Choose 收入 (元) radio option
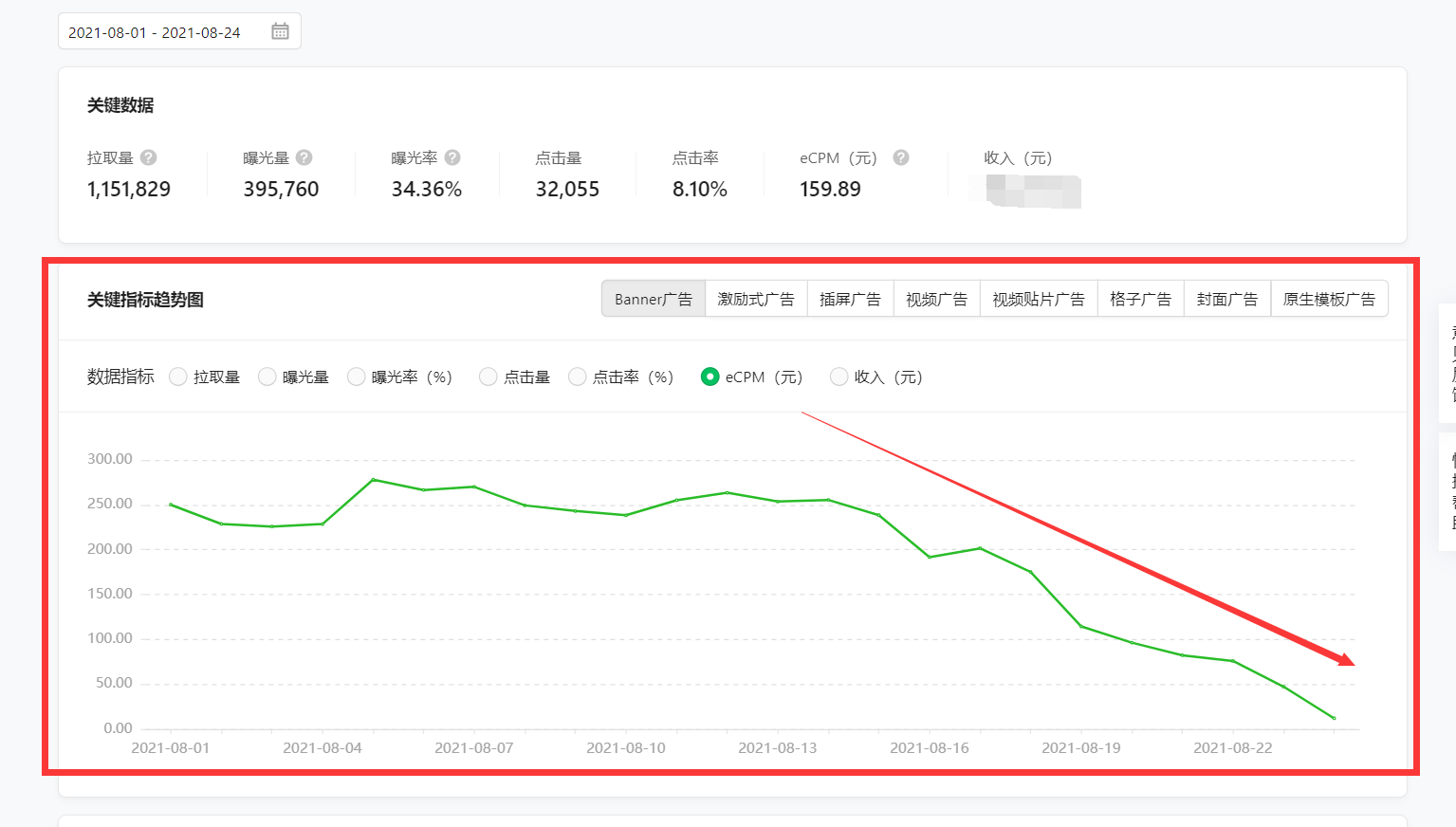 tap(839, 377)
